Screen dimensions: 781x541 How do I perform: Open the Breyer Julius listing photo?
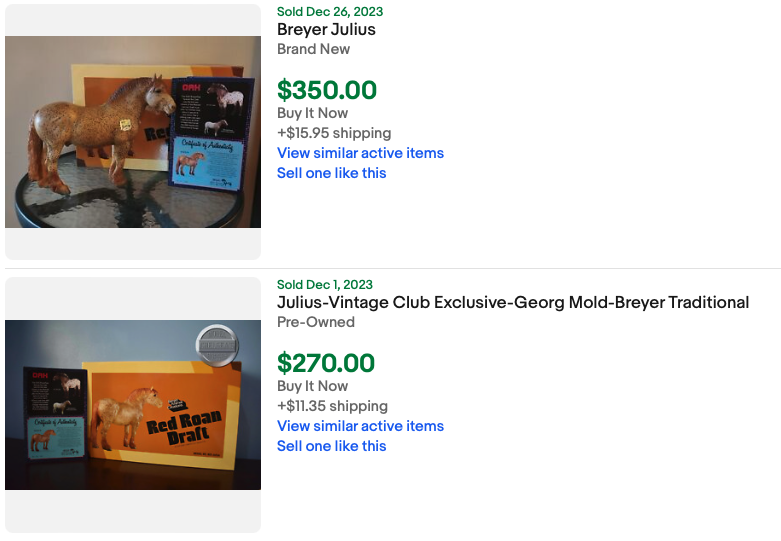point(133,132)
